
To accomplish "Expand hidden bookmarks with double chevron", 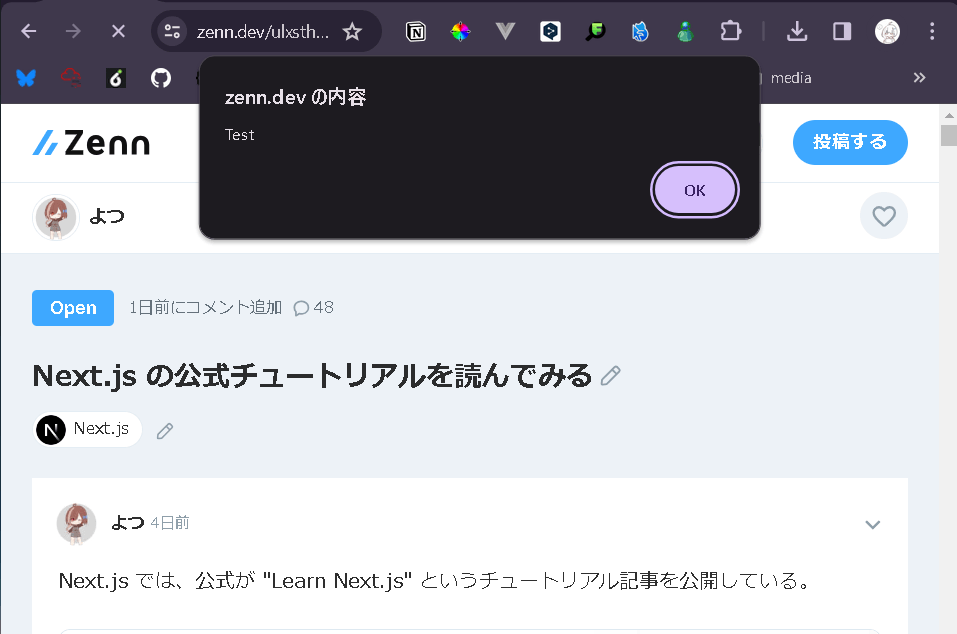I will [919, 77].
